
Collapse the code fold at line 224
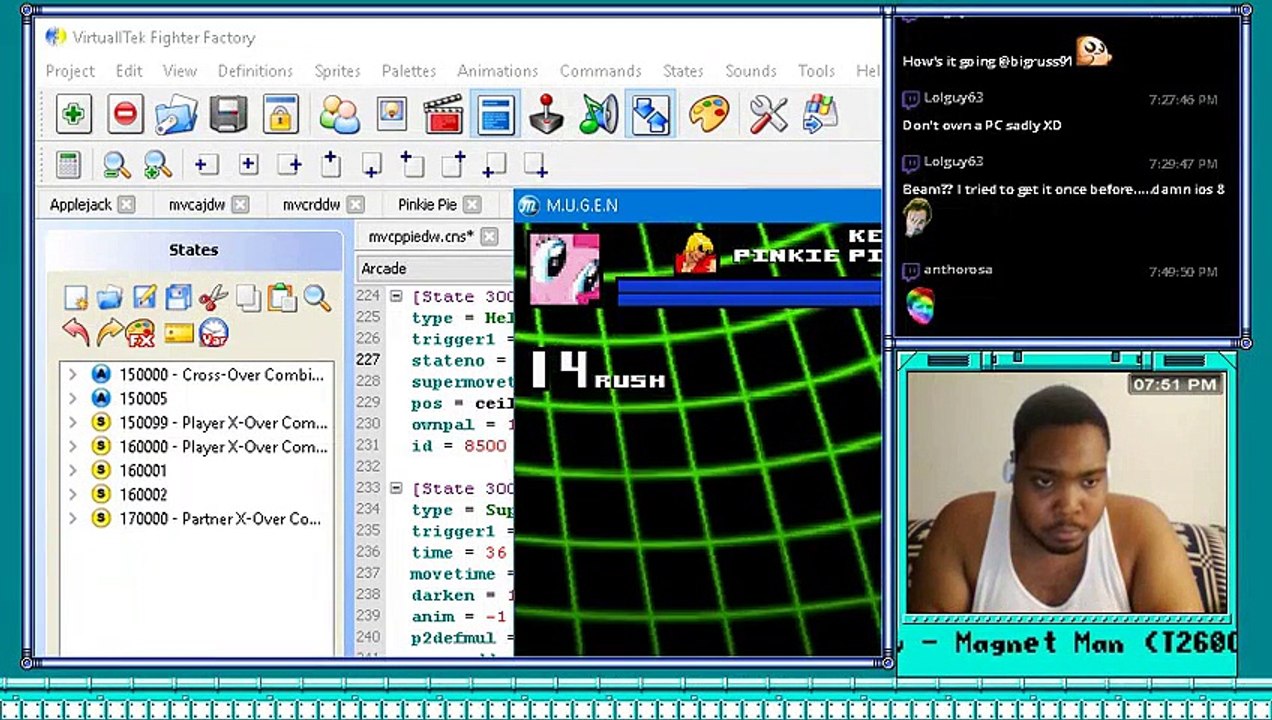click(396, 296)
